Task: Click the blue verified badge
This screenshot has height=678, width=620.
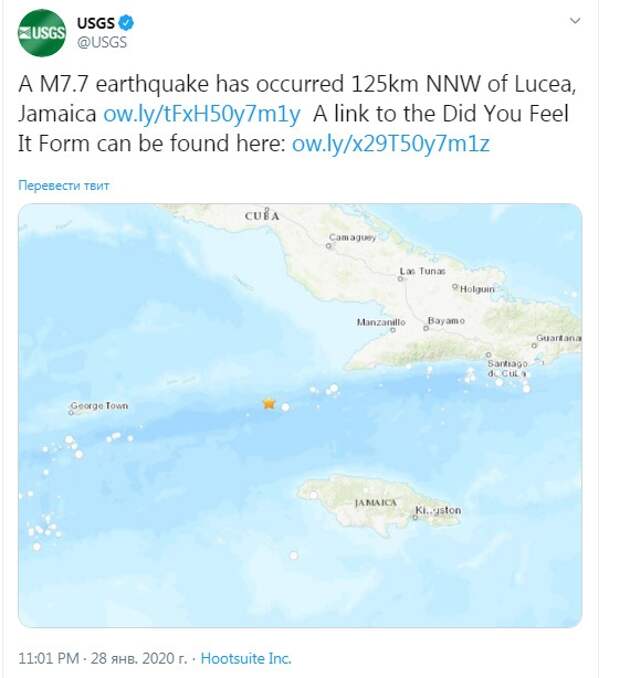Action: (126, 22)
